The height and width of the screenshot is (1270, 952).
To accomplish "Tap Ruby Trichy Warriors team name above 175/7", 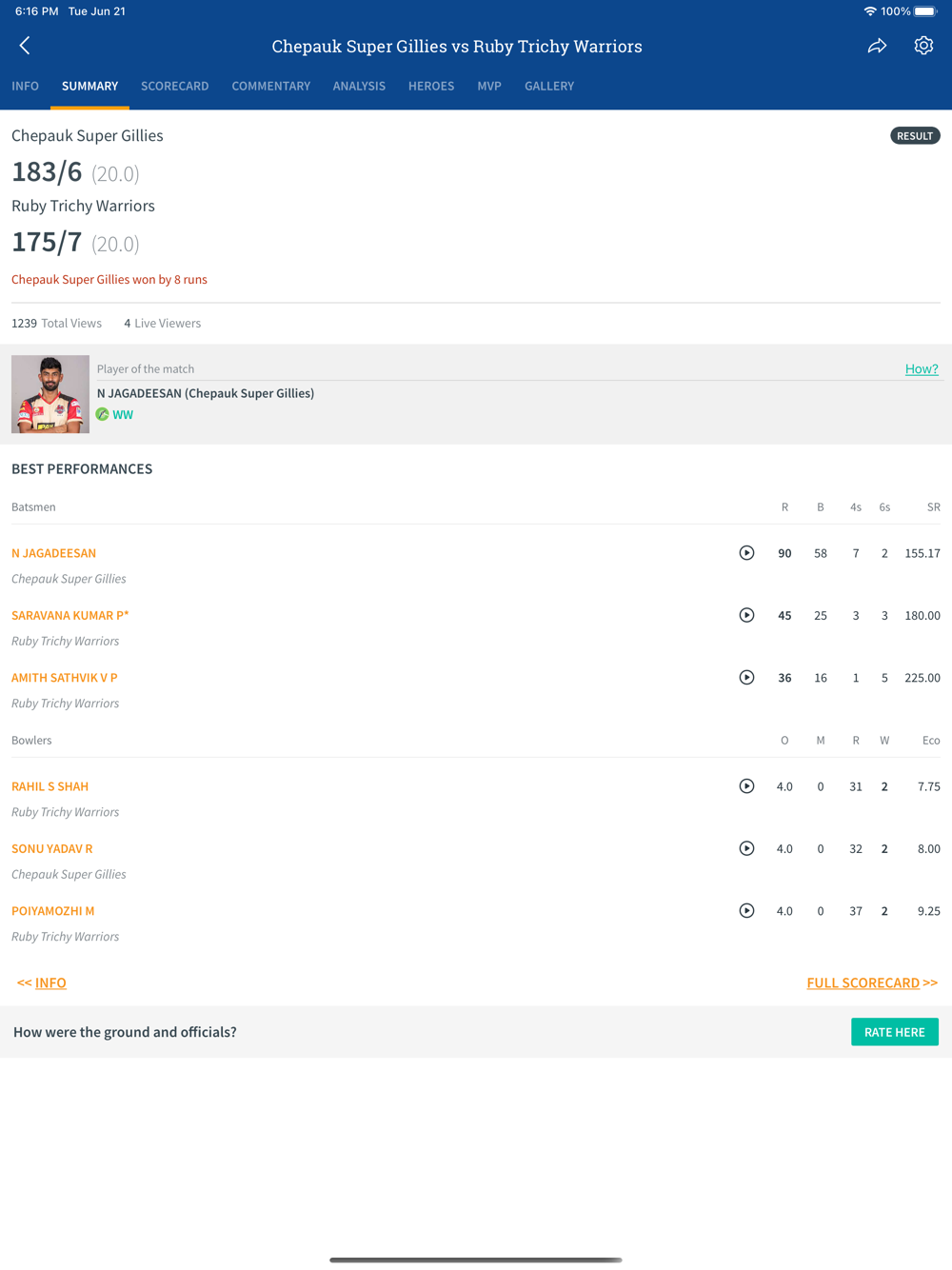I will (x=83, y=207).
